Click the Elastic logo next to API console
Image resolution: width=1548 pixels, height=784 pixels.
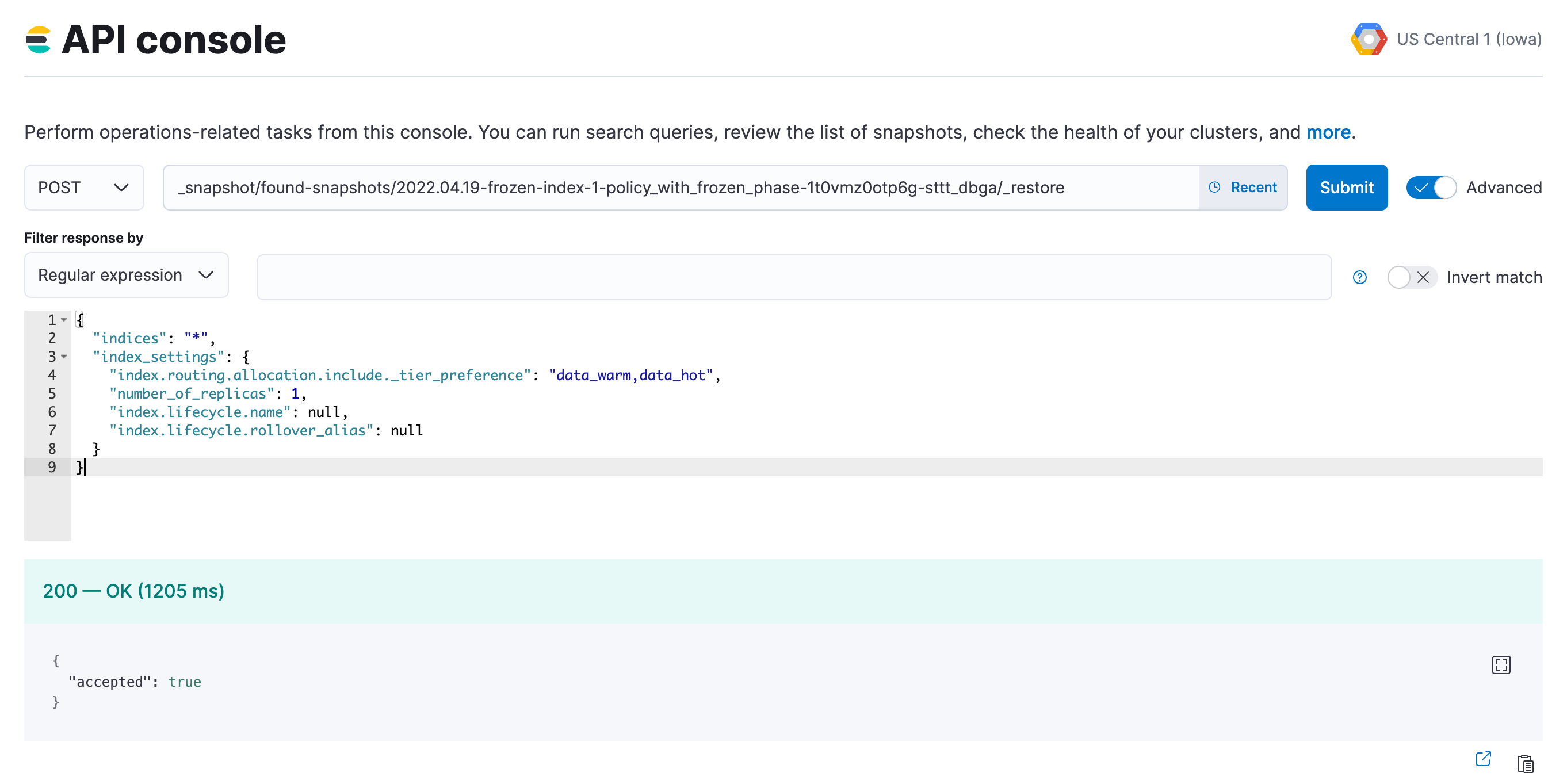[x=39, y=39]
